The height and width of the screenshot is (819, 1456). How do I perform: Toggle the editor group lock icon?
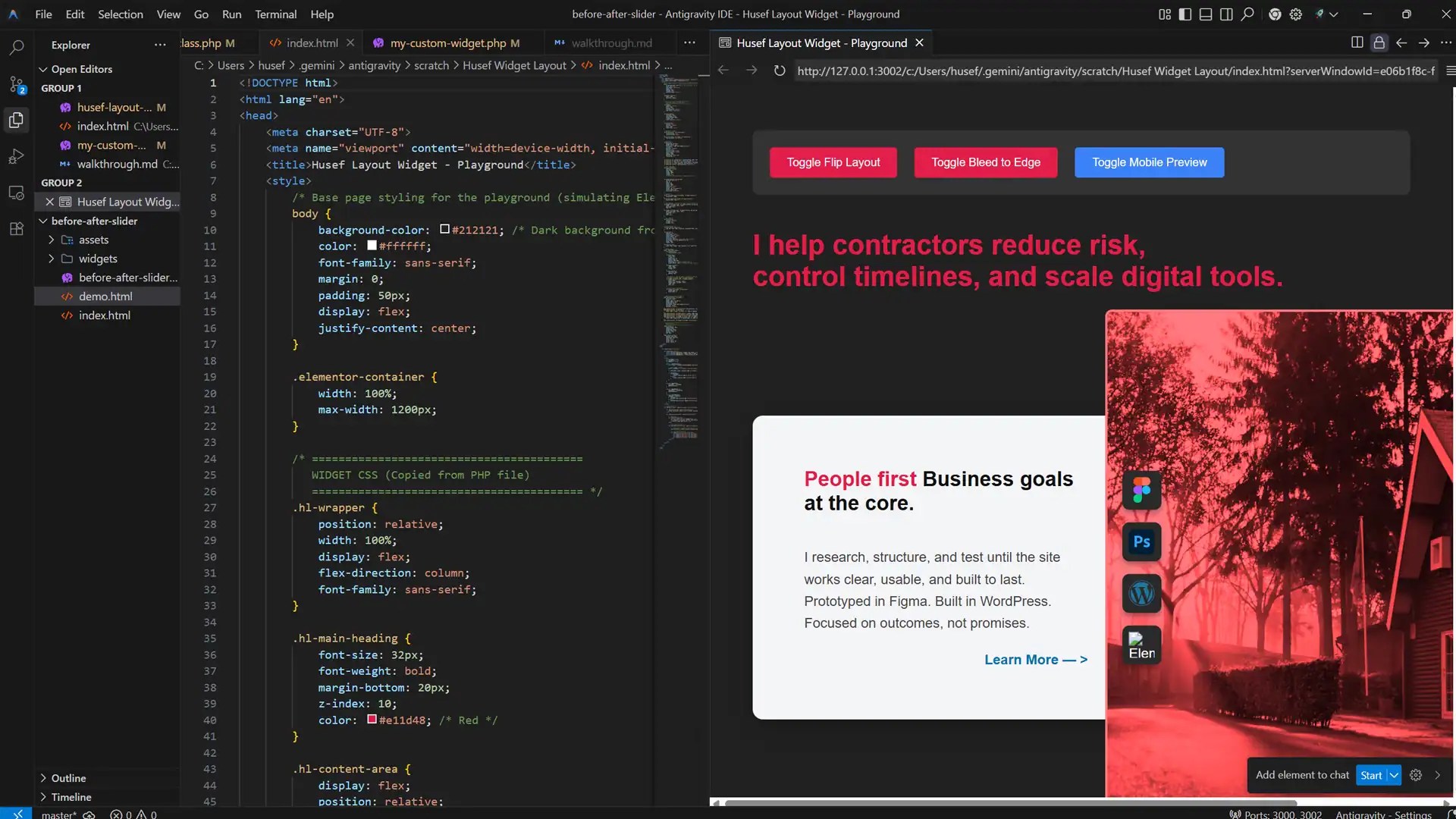[1379, 42]
